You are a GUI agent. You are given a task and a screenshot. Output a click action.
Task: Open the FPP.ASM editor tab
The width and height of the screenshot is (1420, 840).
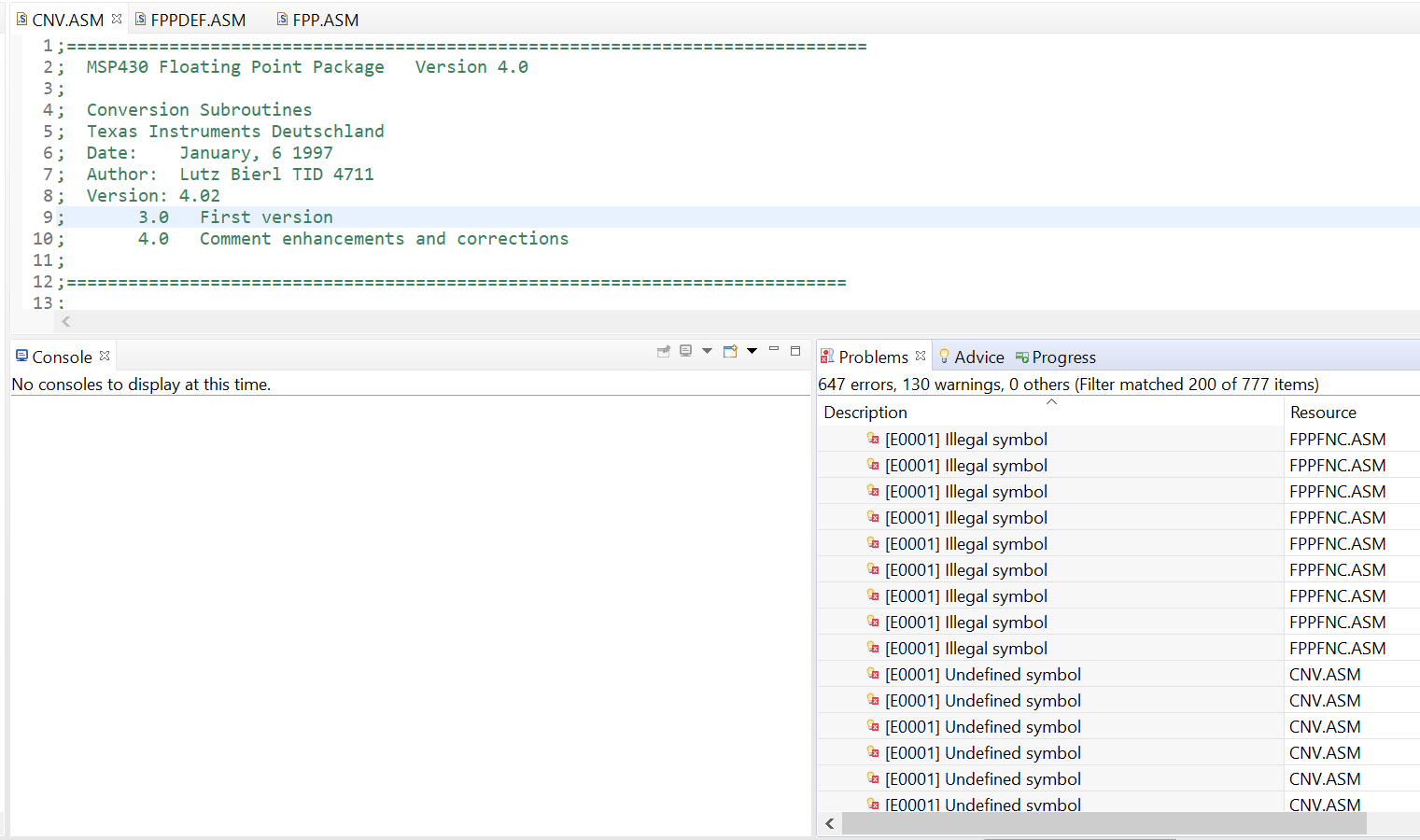pyautogui.click(x=325, y=20)
